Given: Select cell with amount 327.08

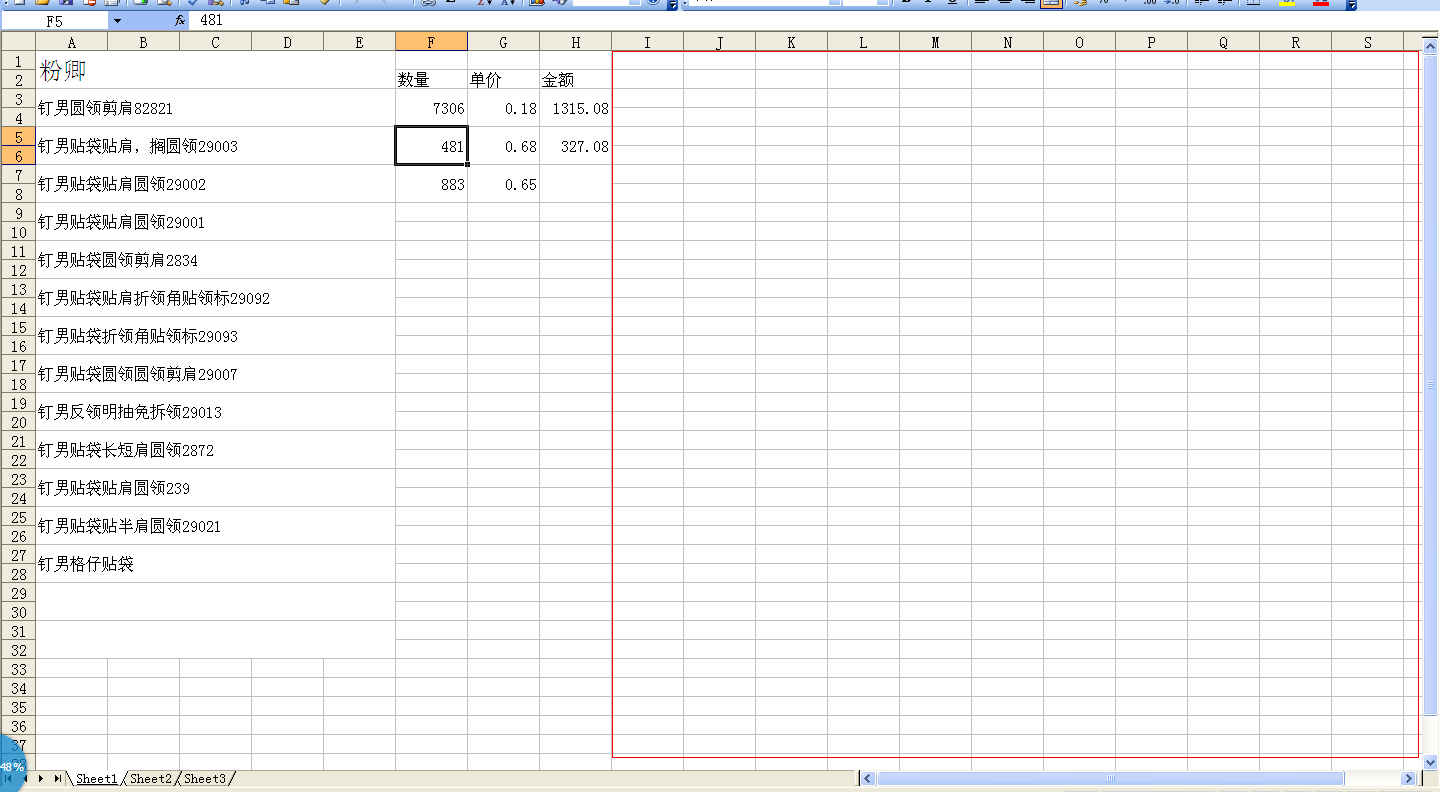Looking at the screenshot, I should pos(575,146).
